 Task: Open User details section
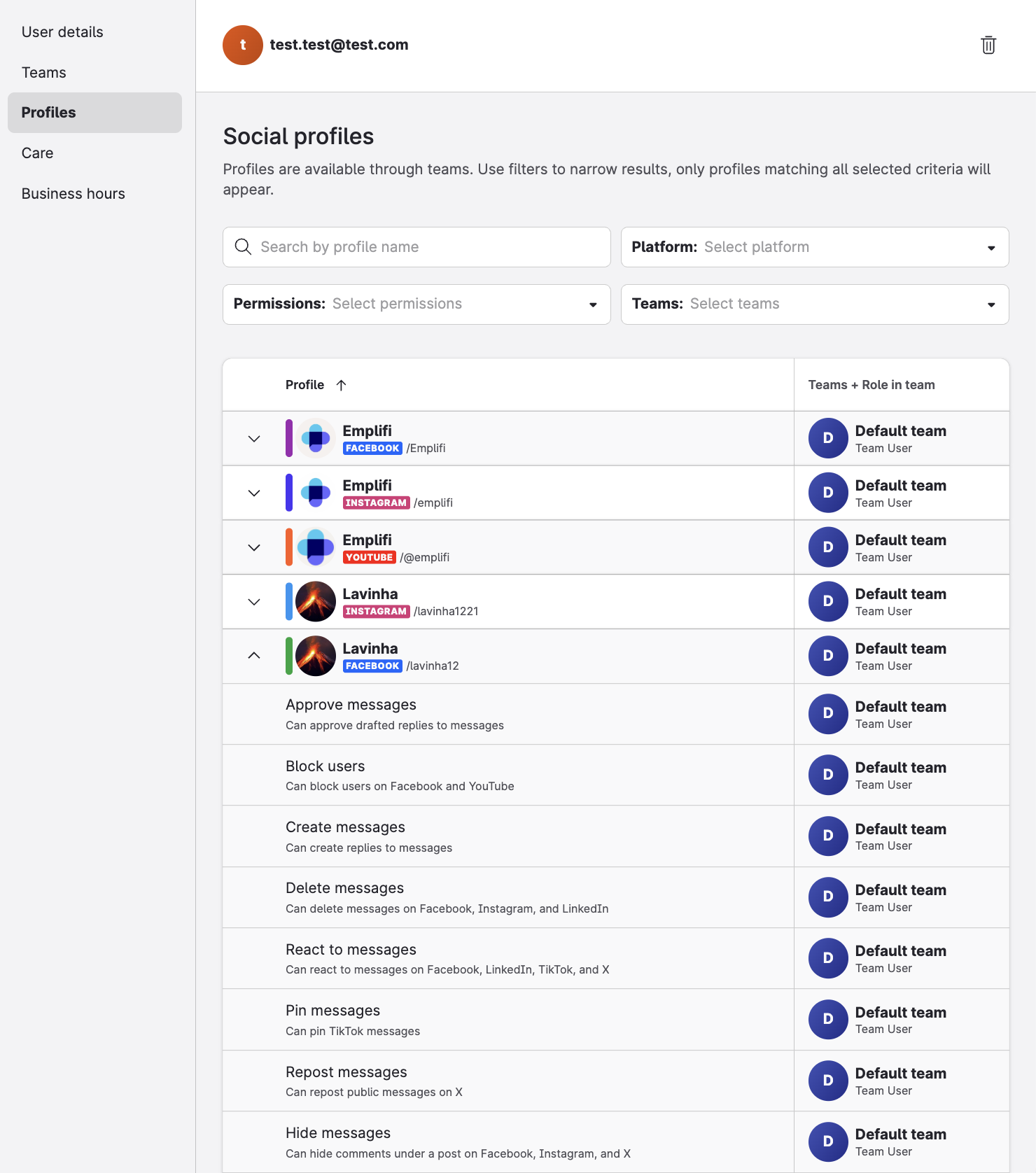point(94,32)
